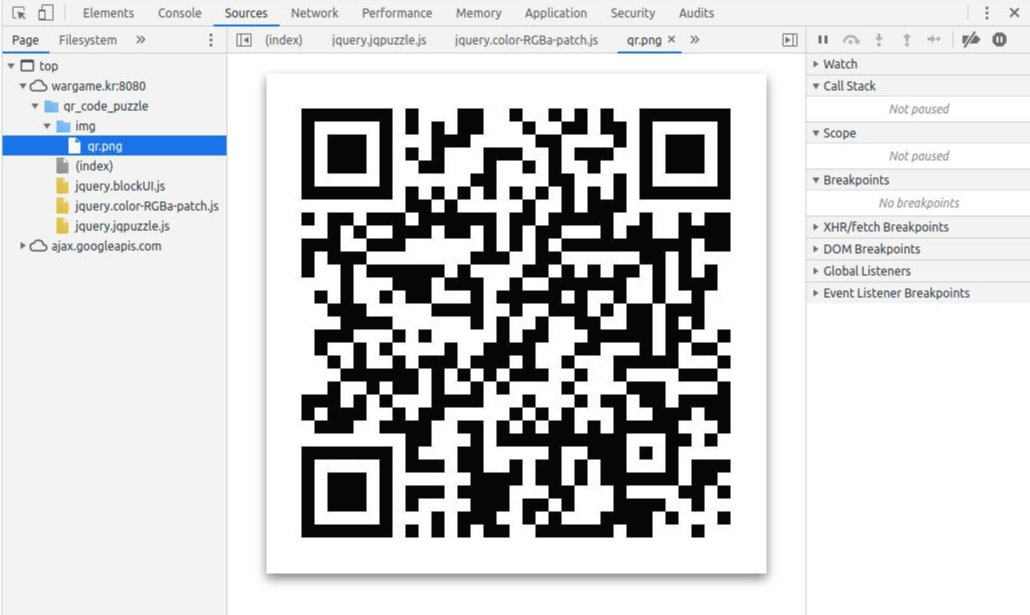
Task: Hide the navigator sidebar
Action: (x=244, y=40)
